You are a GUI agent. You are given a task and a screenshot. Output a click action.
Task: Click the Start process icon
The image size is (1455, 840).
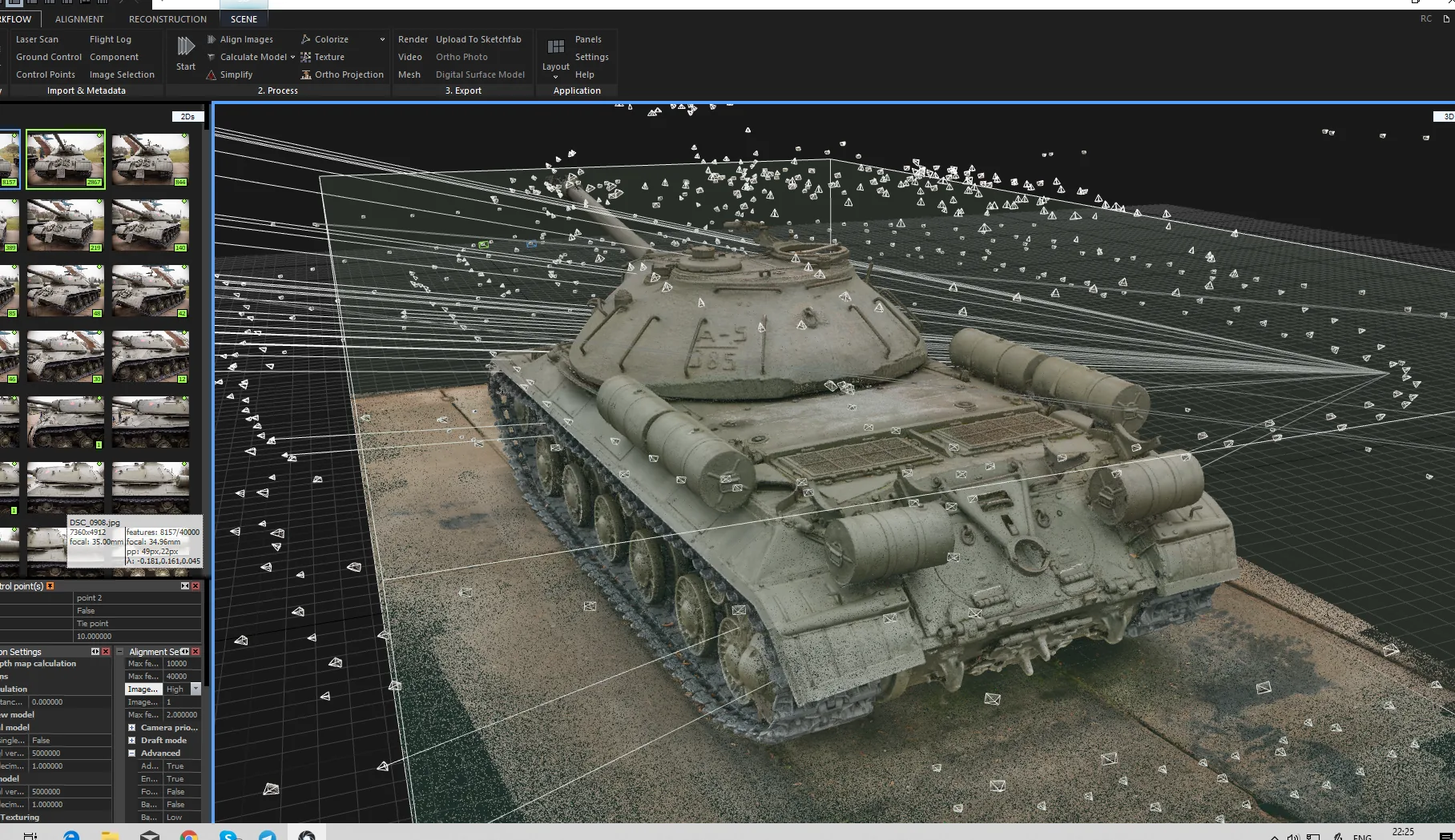click(x=186, y=46)
